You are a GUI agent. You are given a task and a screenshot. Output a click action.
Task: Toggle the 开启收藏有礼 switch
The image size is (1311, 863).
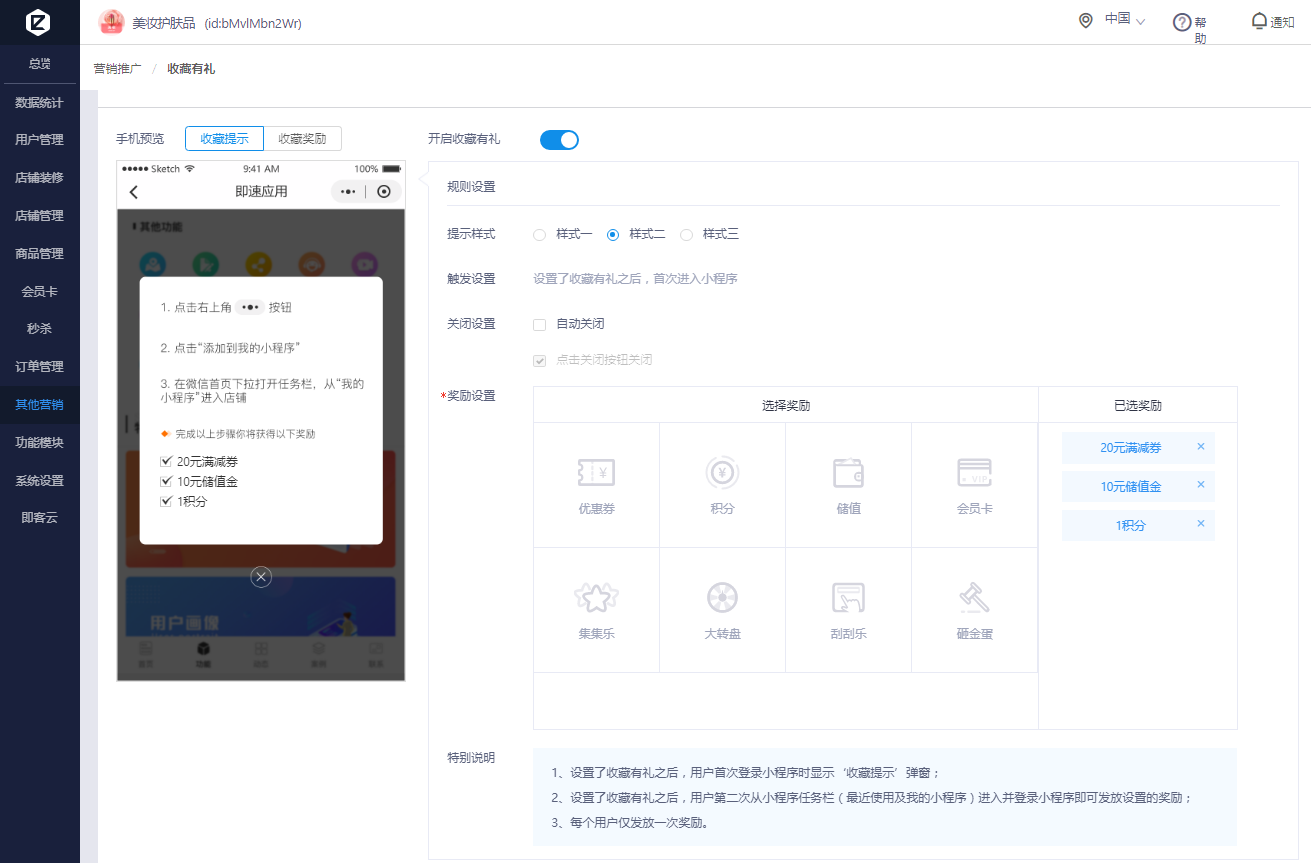(x=559, y=140)
